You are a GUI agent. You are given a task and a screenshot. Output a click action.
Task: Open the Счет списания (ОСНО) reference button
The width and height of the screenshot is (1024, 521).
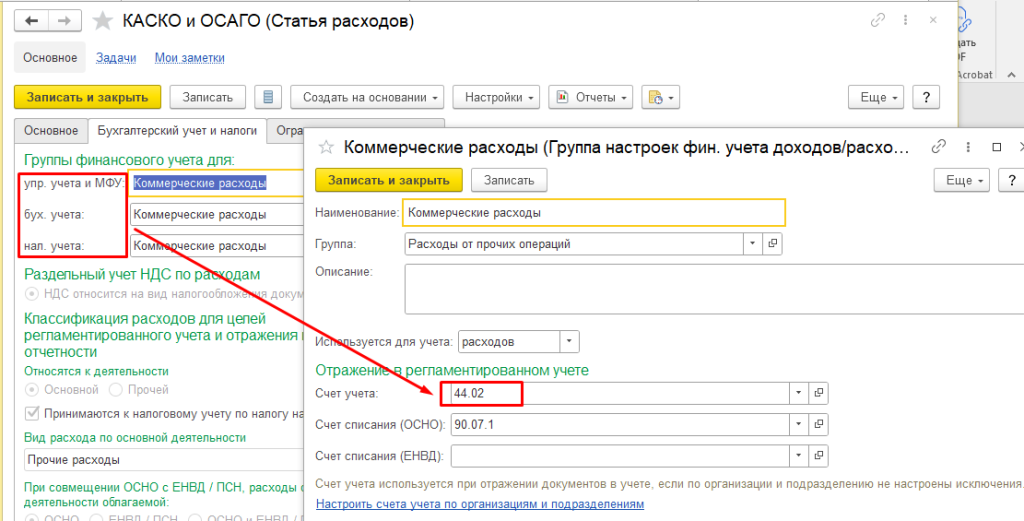pyautogui.click(x=819, y=425)
